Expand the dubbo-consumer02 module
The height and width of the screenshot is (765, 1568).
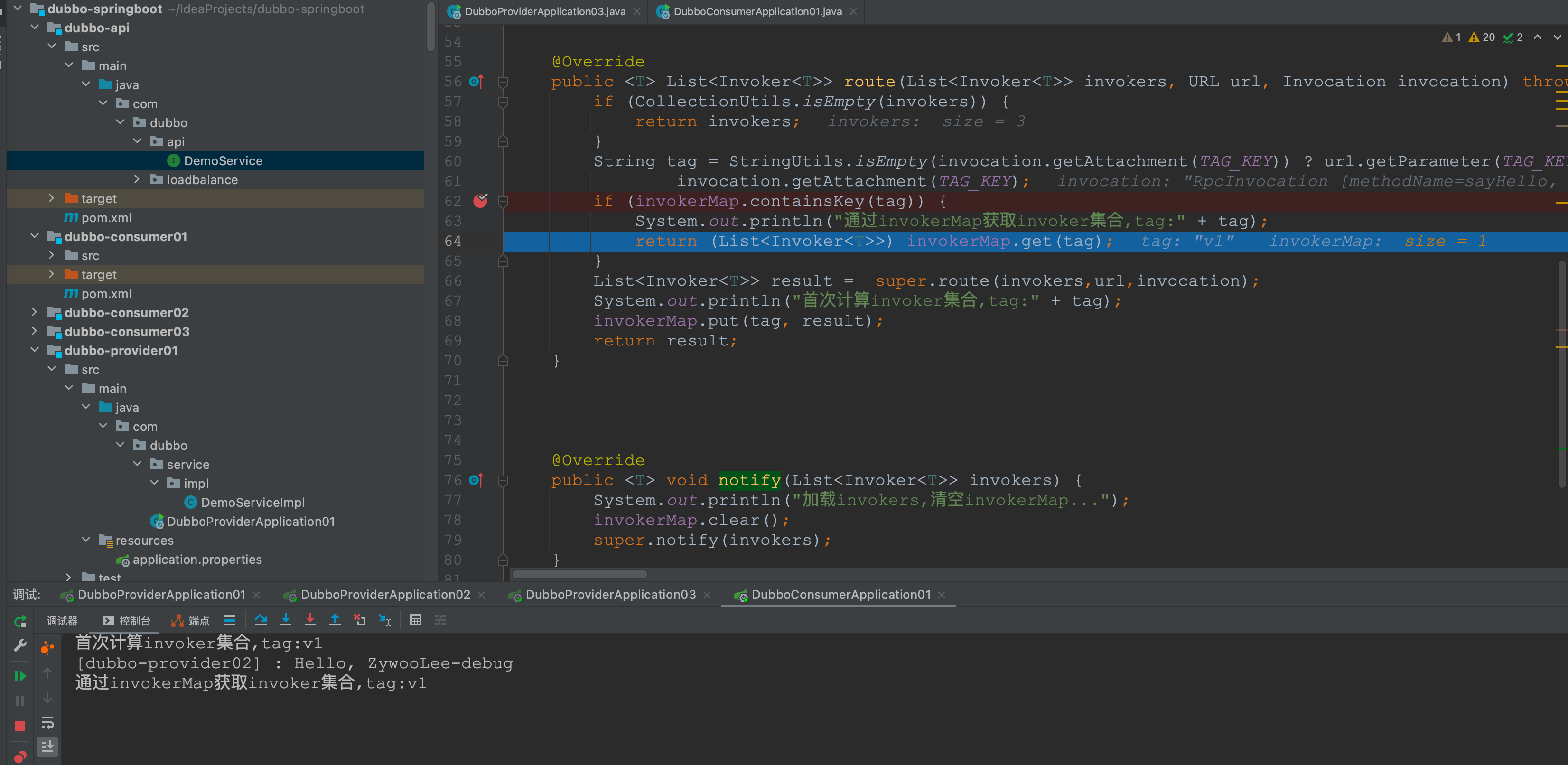pyautogui.click(x=35, y=312)
